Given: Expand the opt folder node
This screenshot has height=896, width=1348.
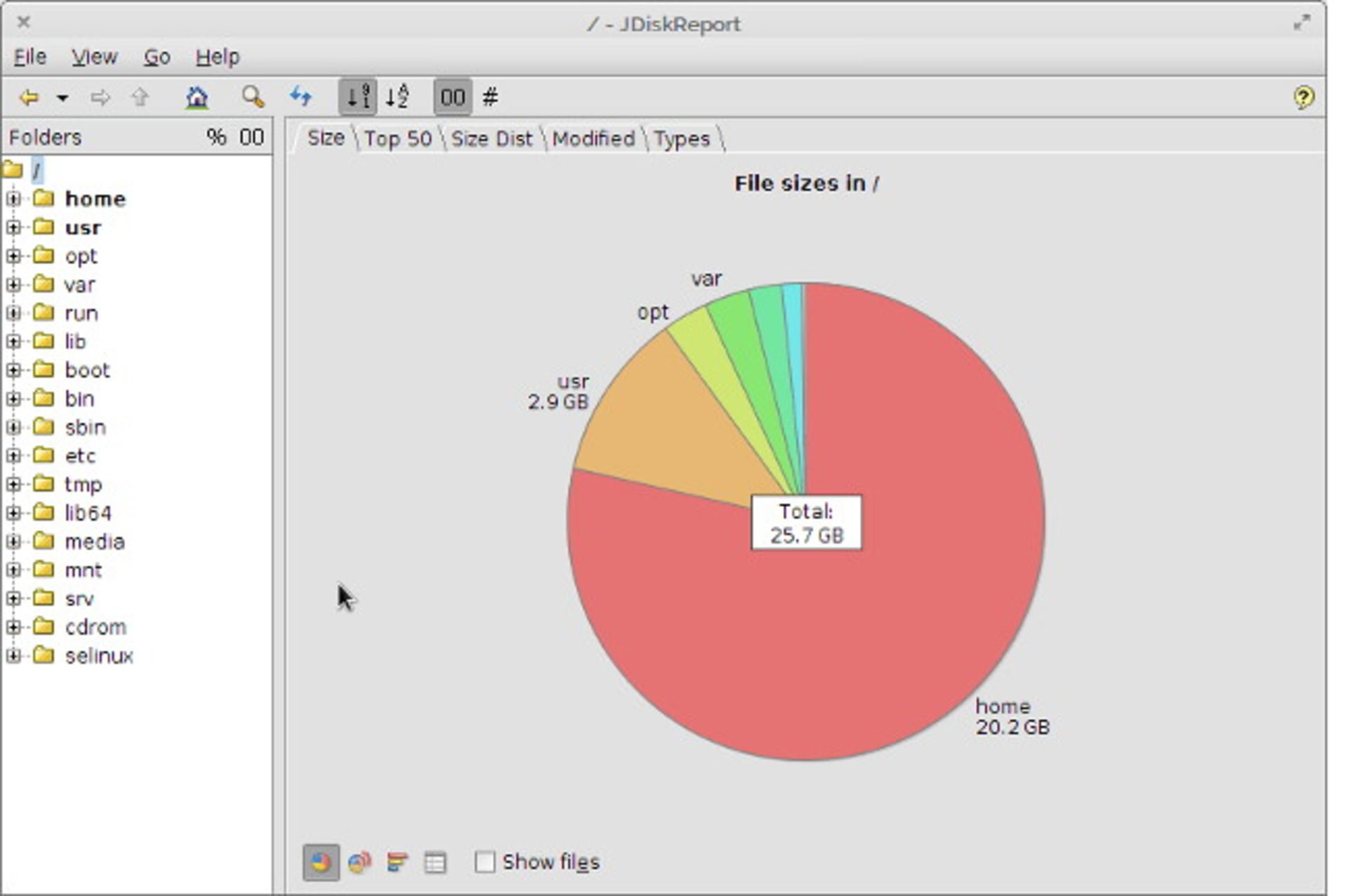Looking at the screenshot, I should pyautogui.click(x=13, y=256).
